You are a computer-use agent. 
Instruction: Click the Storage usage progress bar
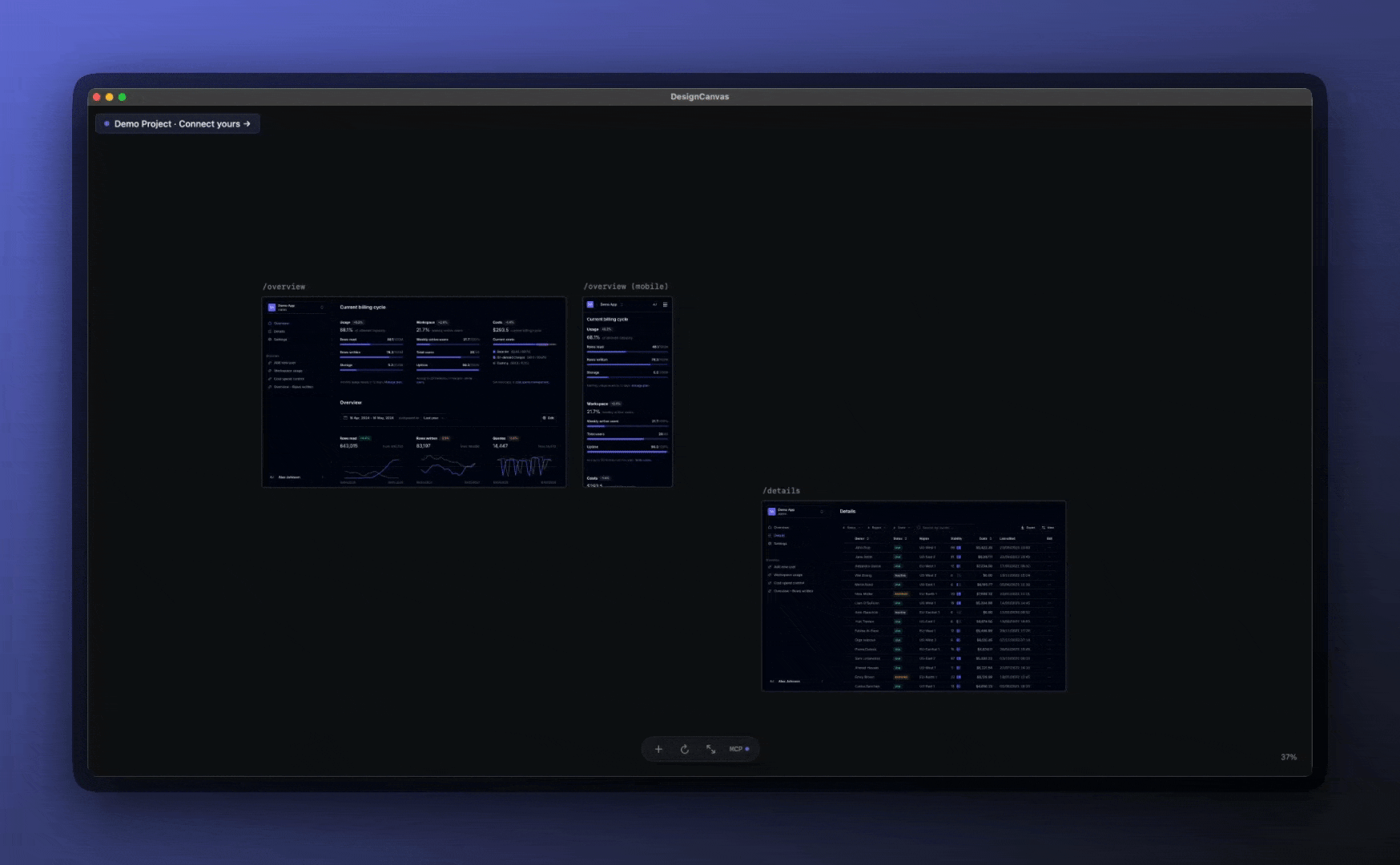[x=372, y=369]
